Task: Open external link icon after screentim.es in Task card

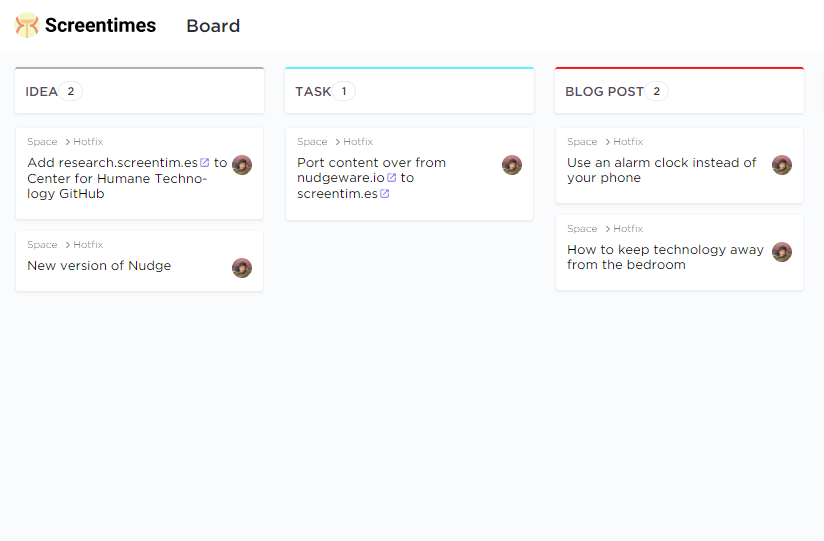Action: click(385, 193)
